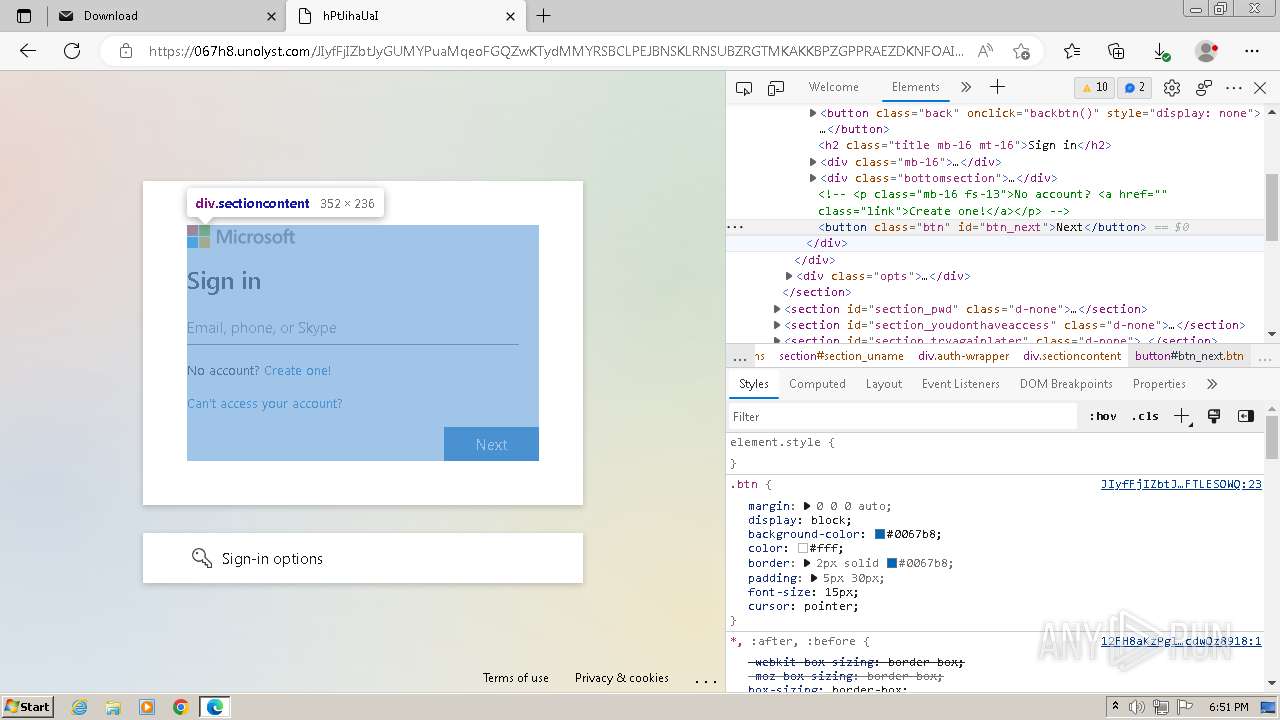
Task: Expand the div class="opts" node
Action: tap(789, 276)
